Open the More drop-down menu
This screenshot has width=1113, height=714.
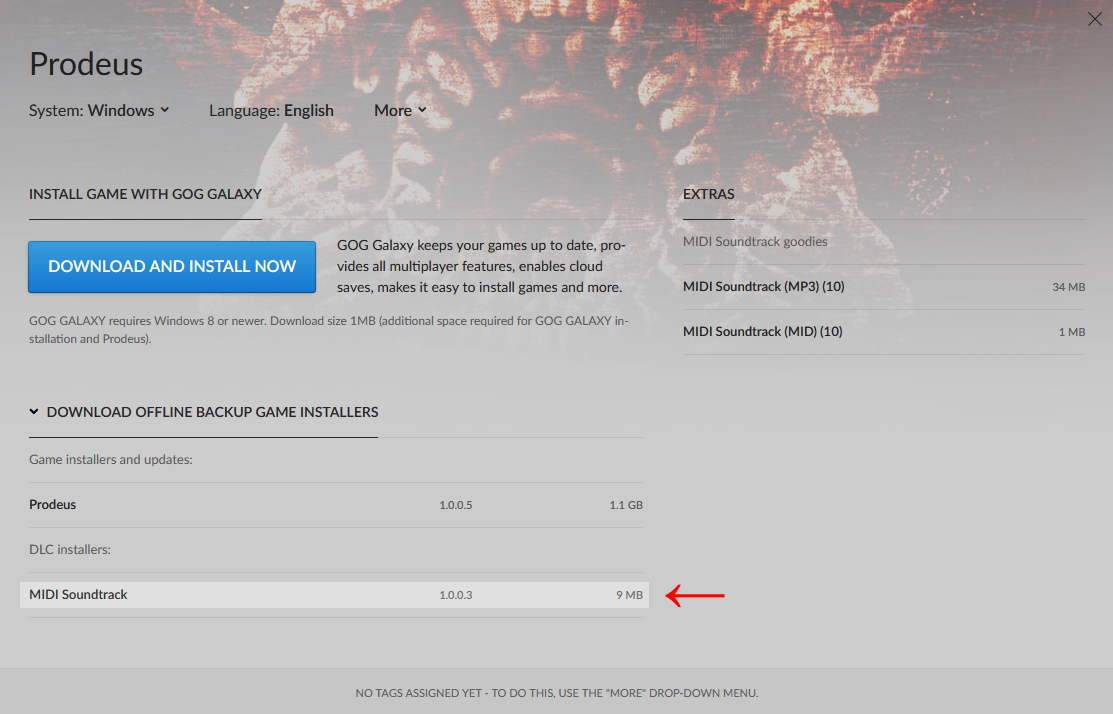tap(400, 111)
